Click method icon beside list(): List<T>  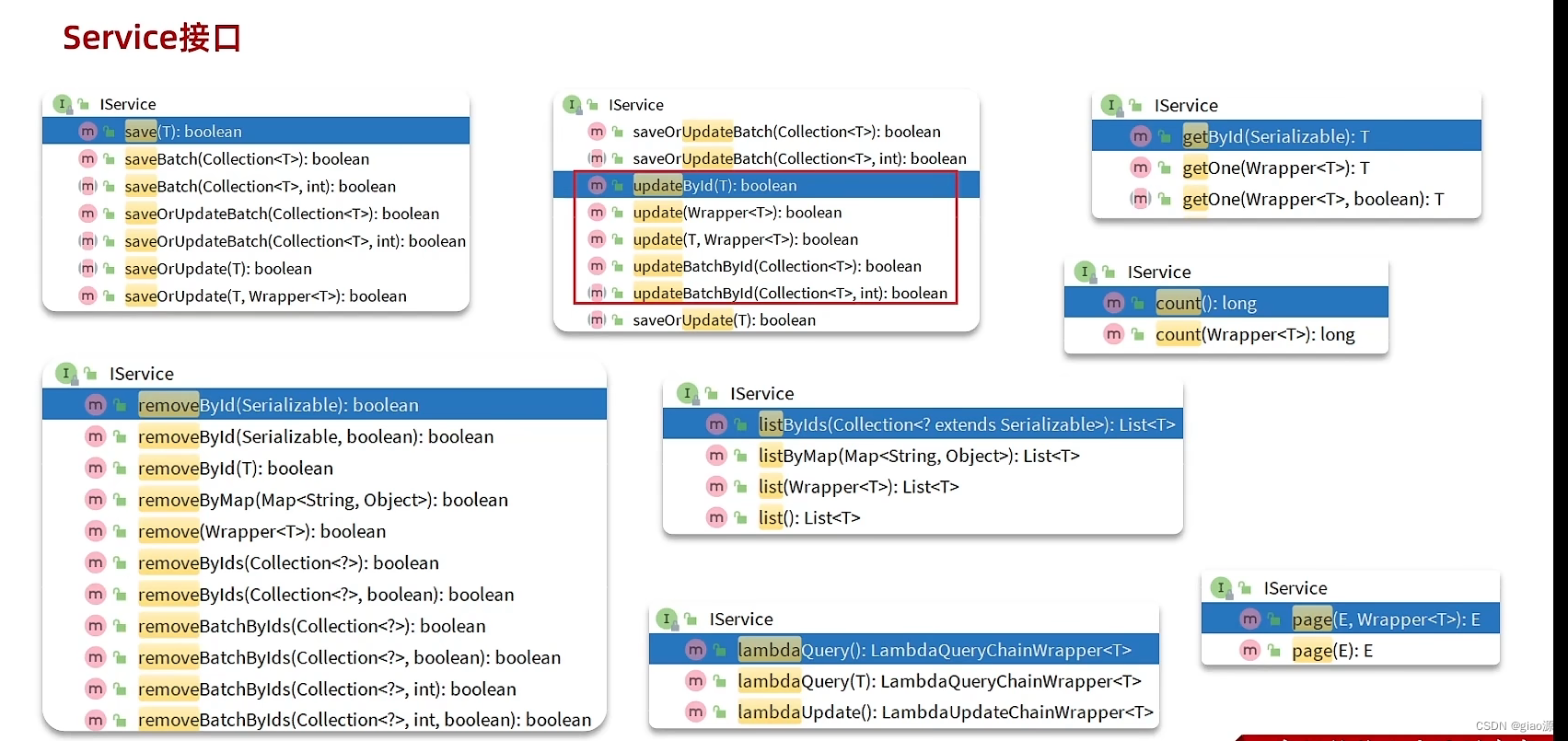716,517
